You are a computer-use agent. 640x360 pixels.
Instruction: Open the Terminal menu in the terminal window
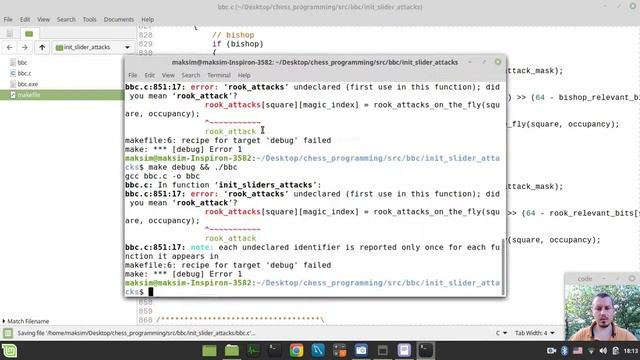(x=219, y=75)
